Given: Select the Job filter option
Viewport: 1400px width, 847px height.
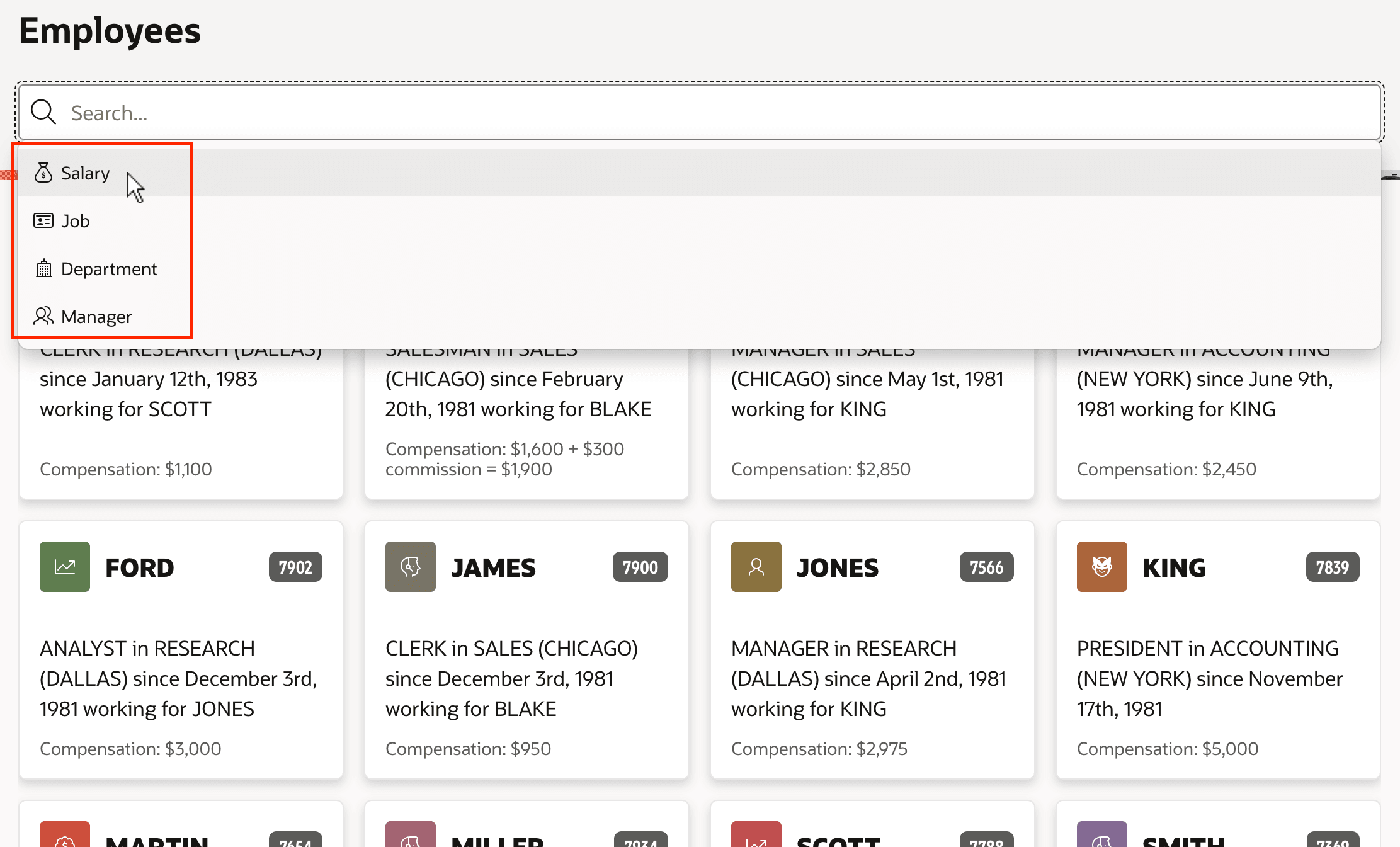Looking at the screenshot, I should (700, 221).
